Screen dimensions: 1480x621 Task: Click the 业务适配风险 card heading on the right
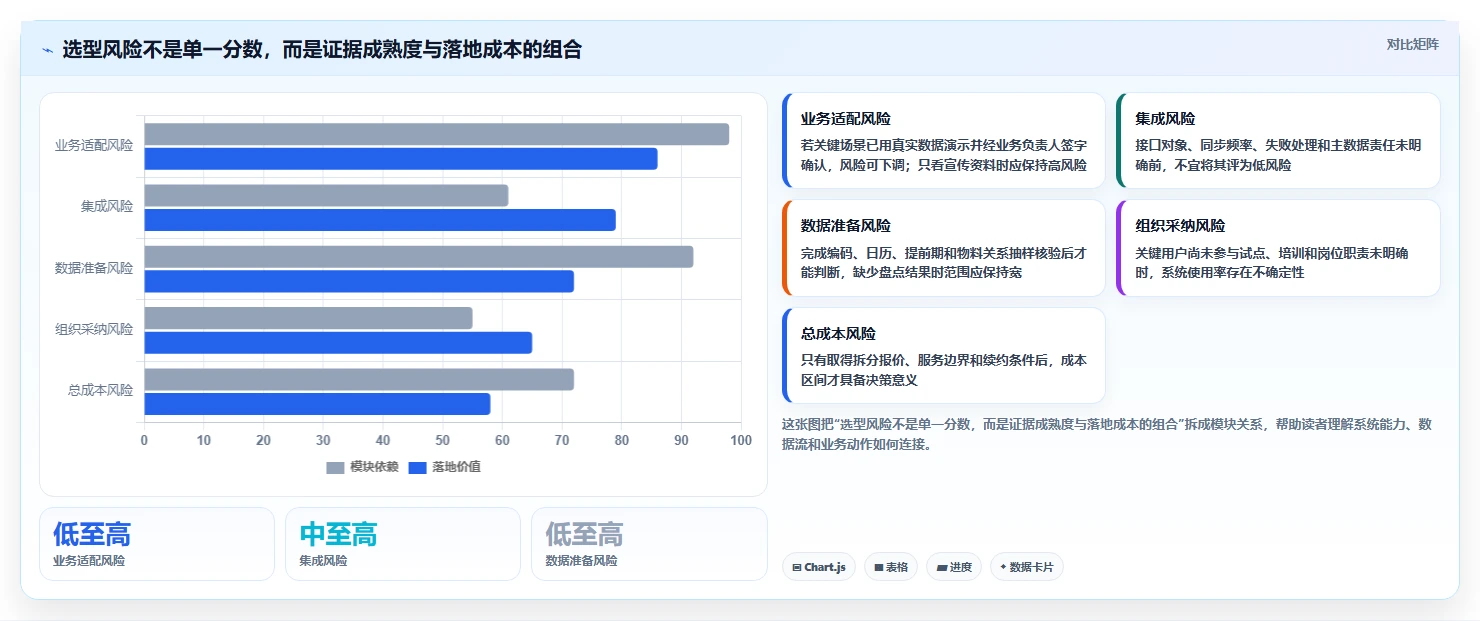tap(845, 118)
